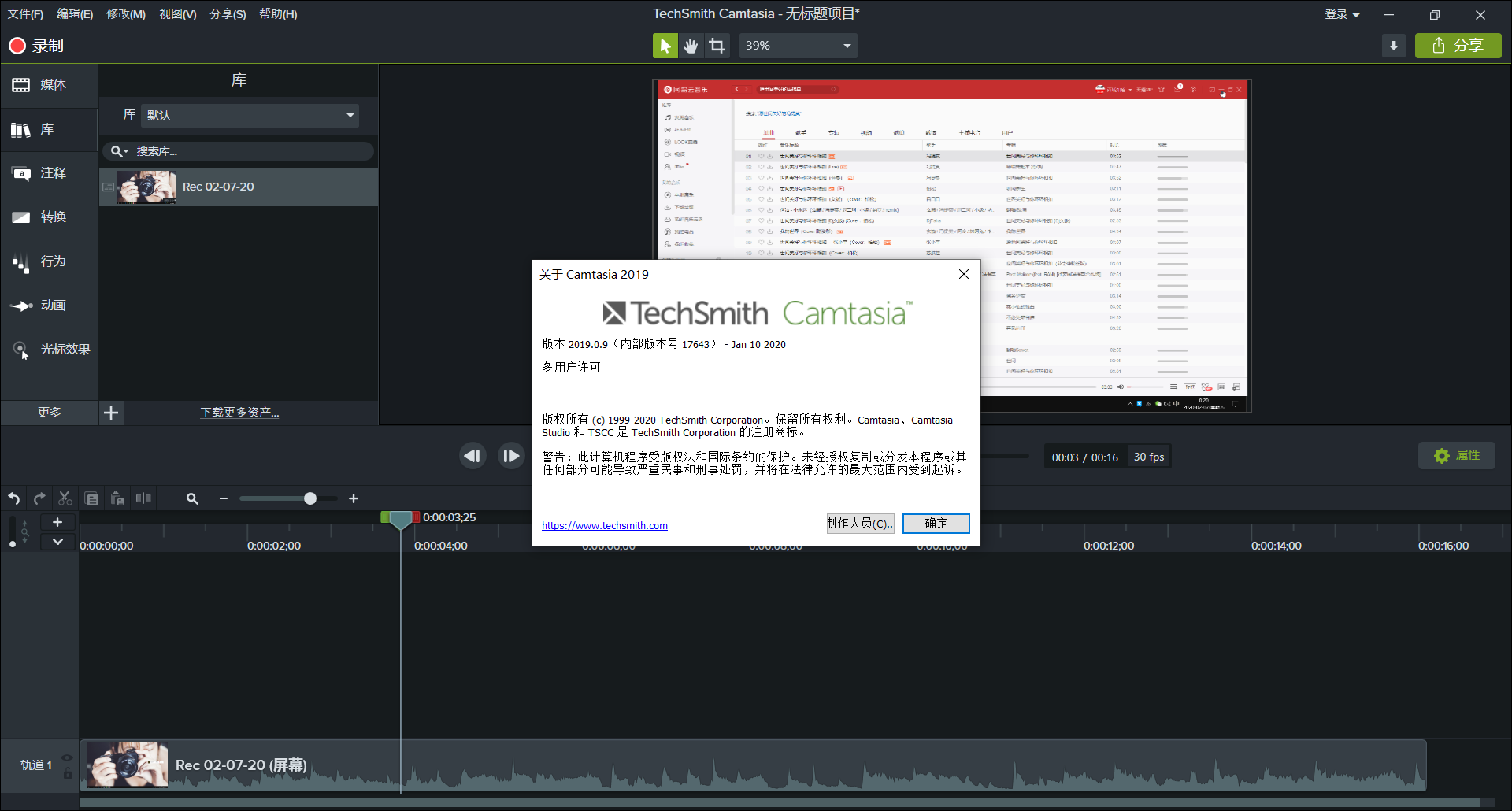Click the timeline zoom magnifier icon

click(192, 498)
